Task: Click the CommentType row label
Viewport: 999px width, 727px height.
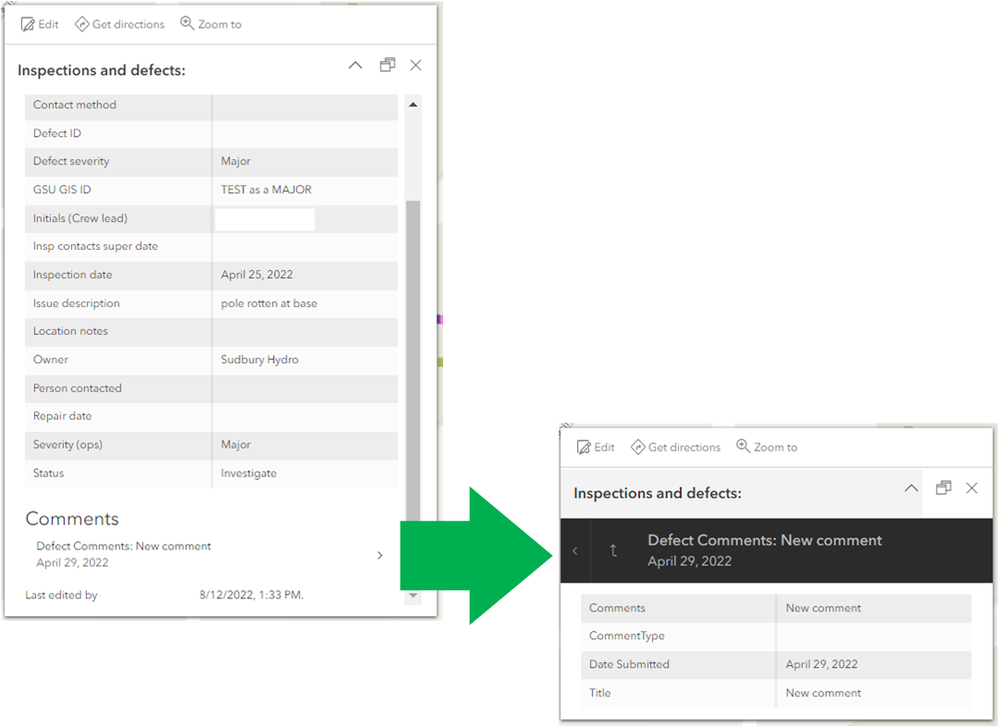Action: (627, 636)
